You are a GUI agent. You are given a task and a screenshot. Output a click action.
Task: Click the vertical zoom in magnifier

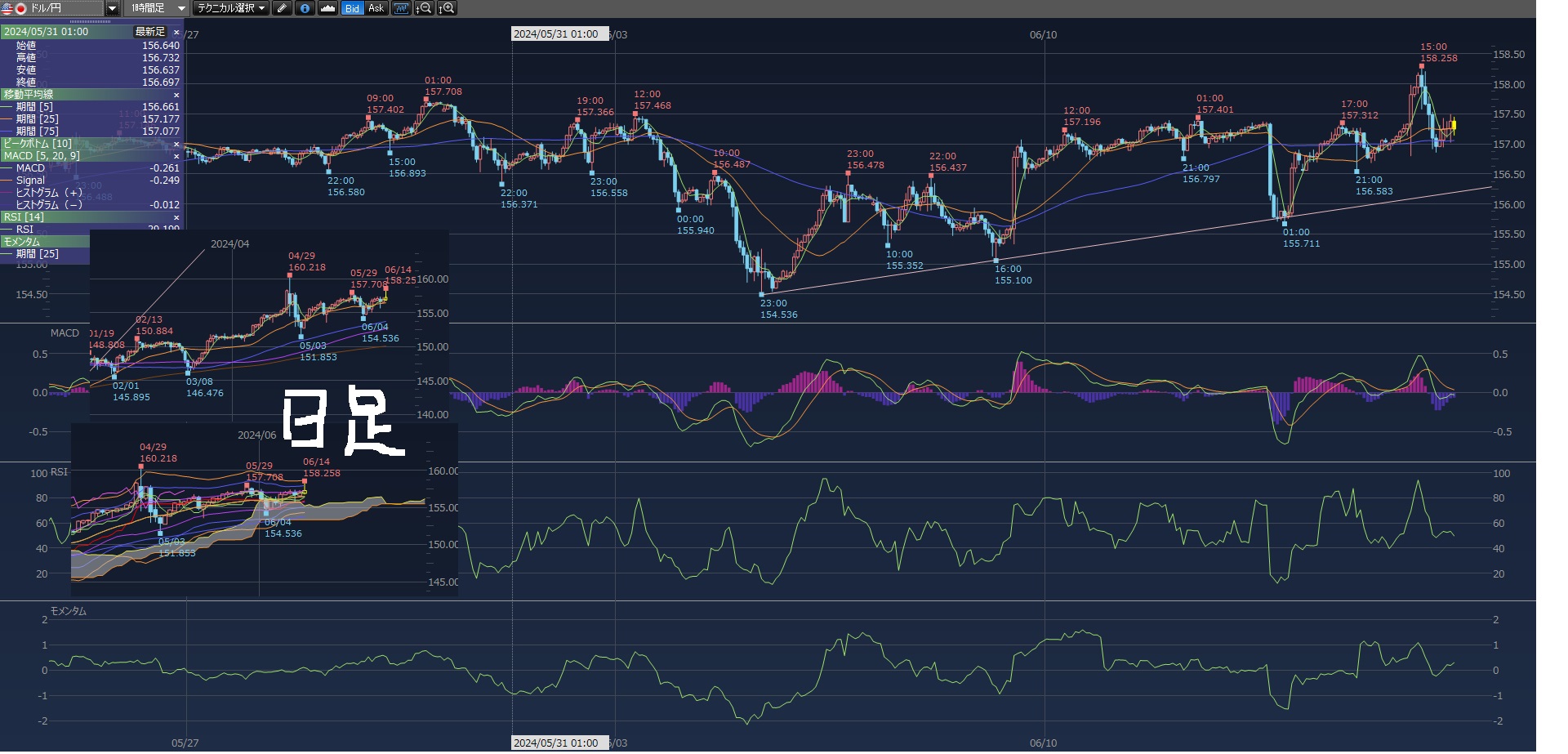pyautogui.click(x=447, y=8)
